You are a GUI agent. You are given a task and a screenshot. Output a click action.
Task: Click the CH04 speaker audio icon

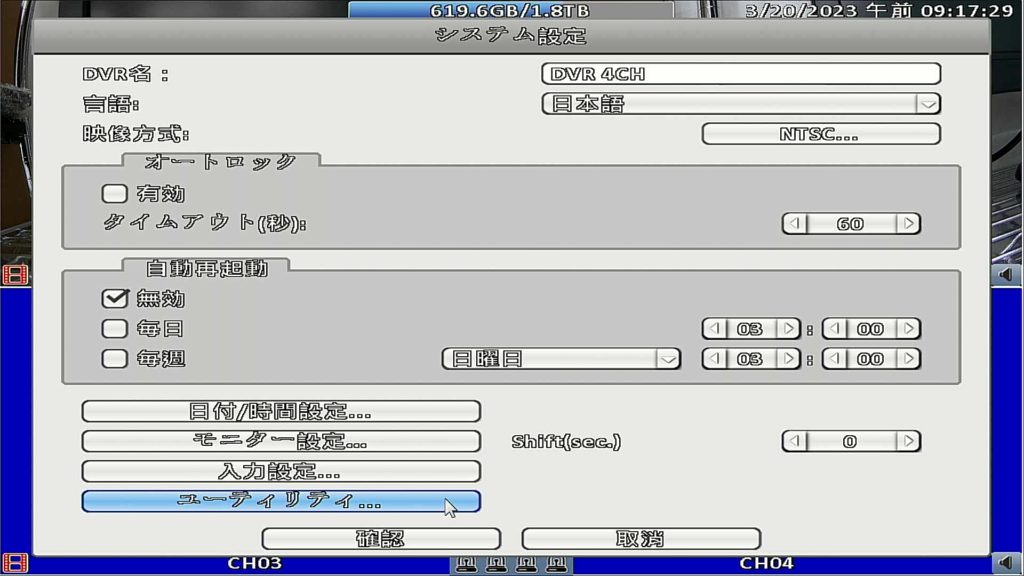(1006, 563)
